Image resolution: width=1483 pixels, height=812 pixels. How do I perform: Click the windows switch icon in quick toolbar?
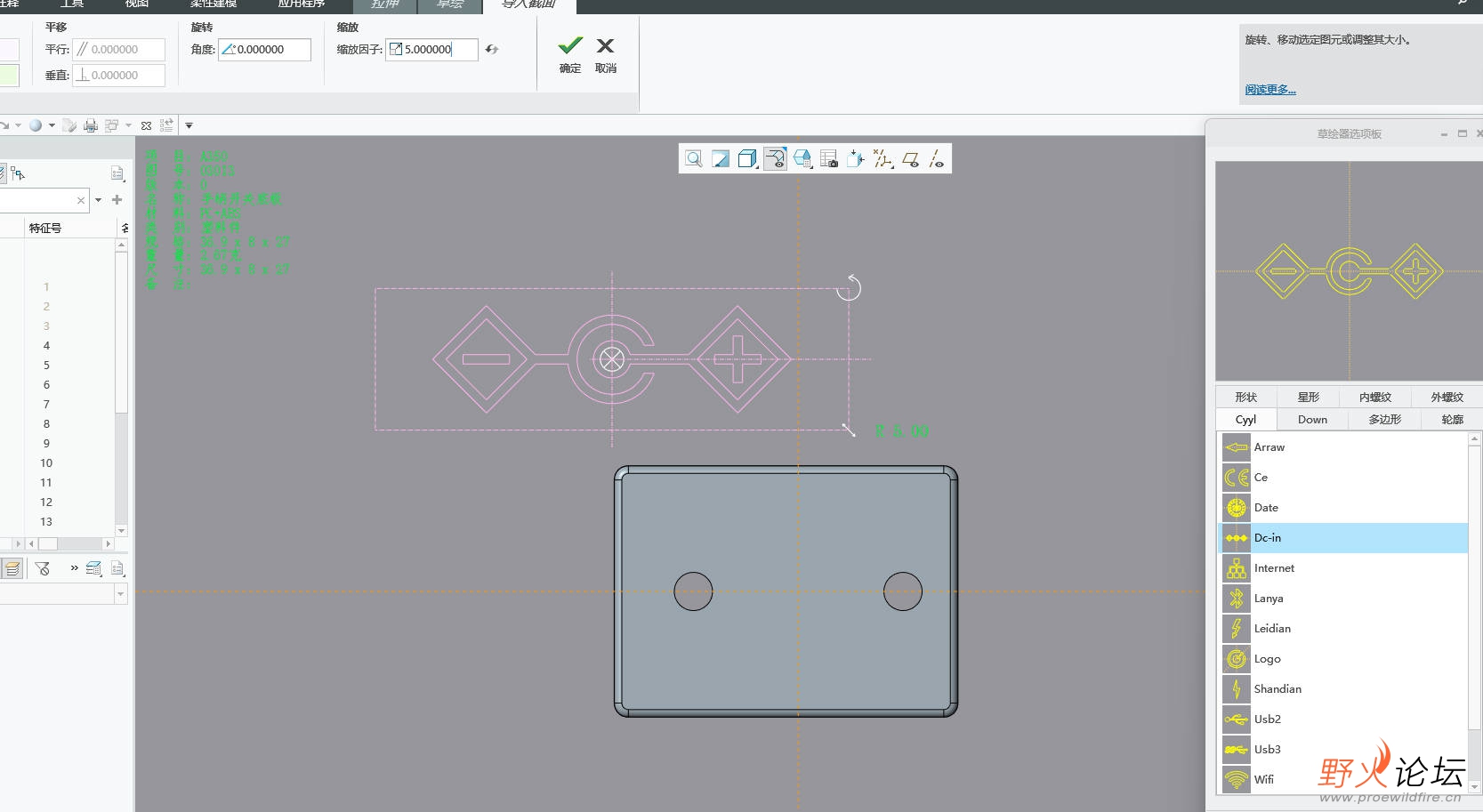(x=112, y=125)
